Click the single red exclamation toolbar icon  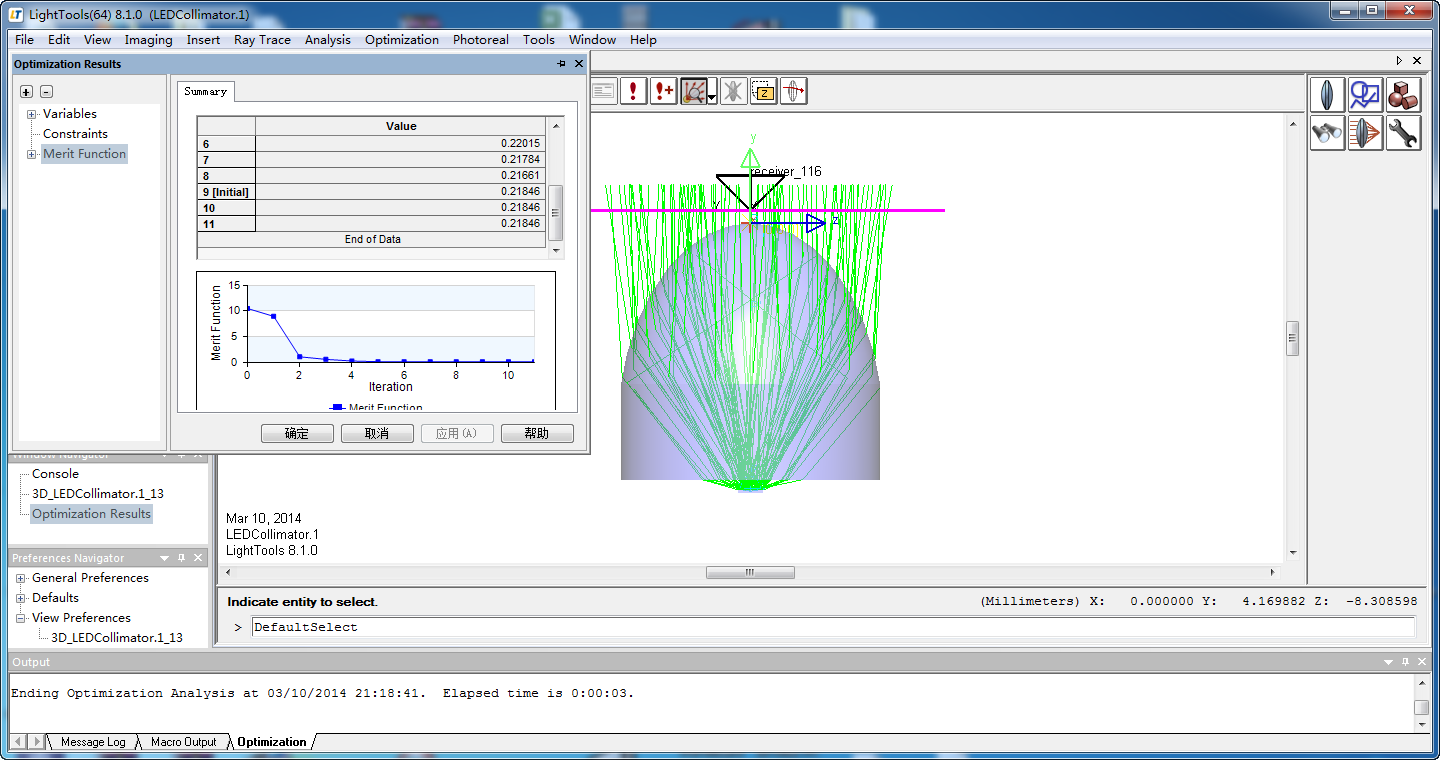click(x=633, y=91)
